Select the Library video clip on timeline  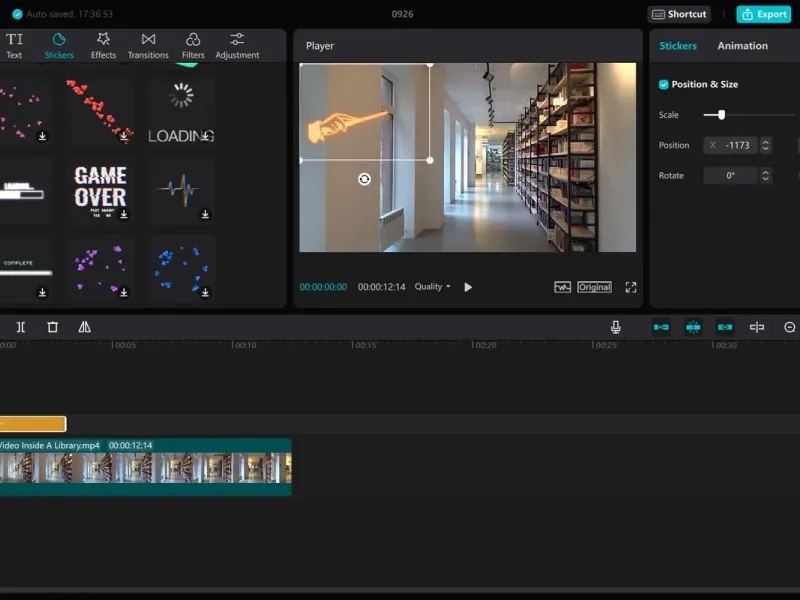tap(145, 466)
